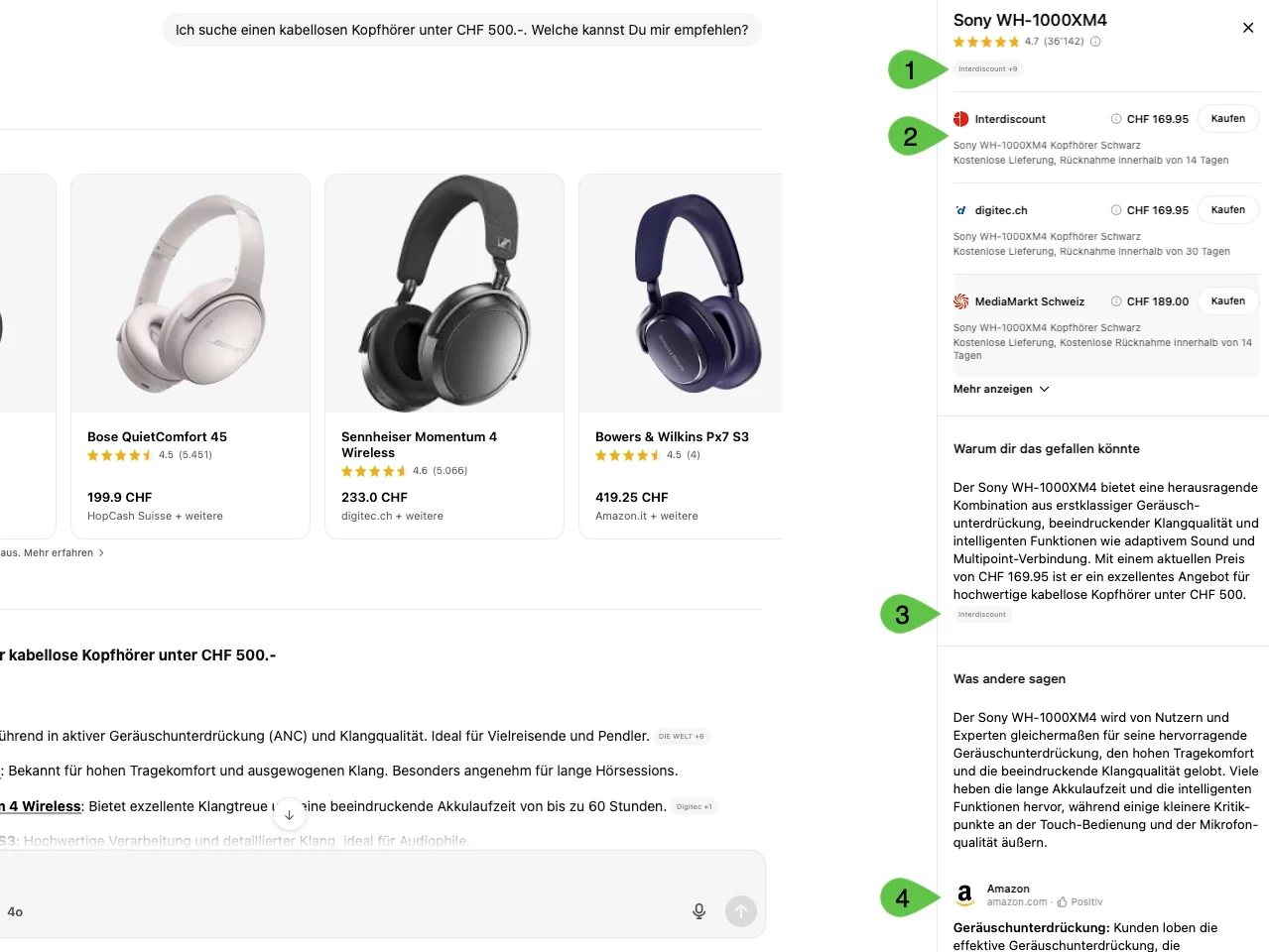1269x952 pixels.
Task: Open the 'Interdiscount +9' retailer chip
Action: 987,68
